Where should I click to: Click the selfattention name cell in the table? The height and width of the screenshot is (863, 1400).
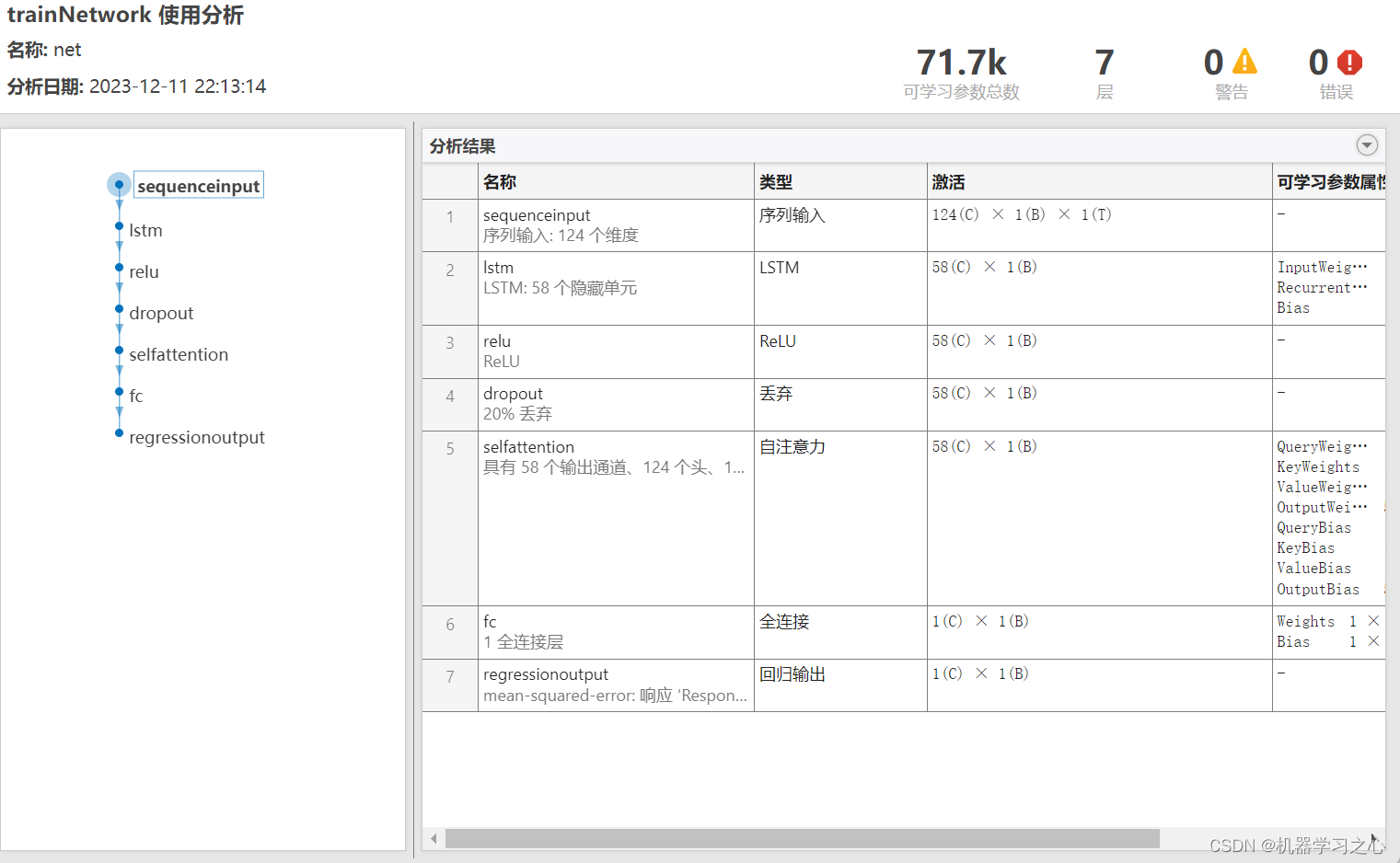coord(616,518)
